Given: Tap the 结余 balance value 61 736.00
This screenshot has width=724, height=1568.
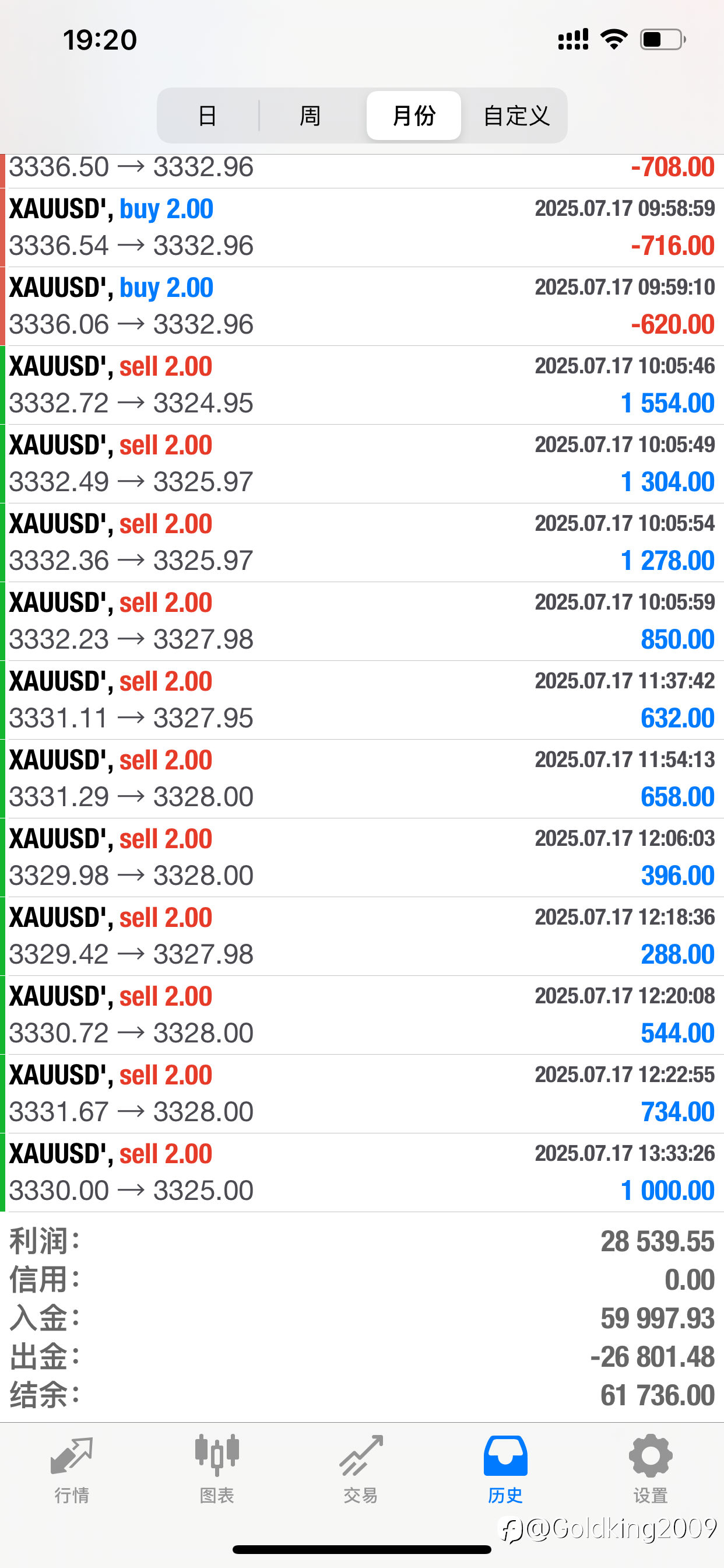Looking at the screenshot, I should pyautogui.click(x=657, y=1395).
